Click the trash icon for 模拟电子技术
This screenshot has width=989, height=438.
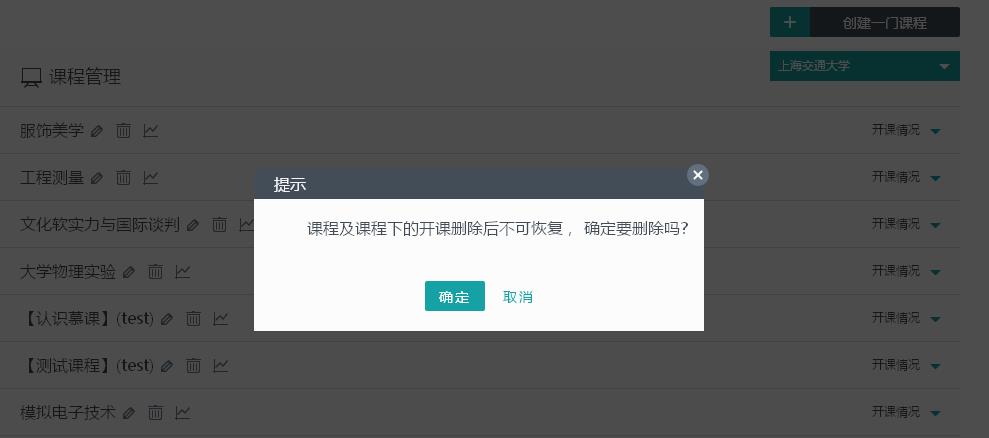[155, 413]
